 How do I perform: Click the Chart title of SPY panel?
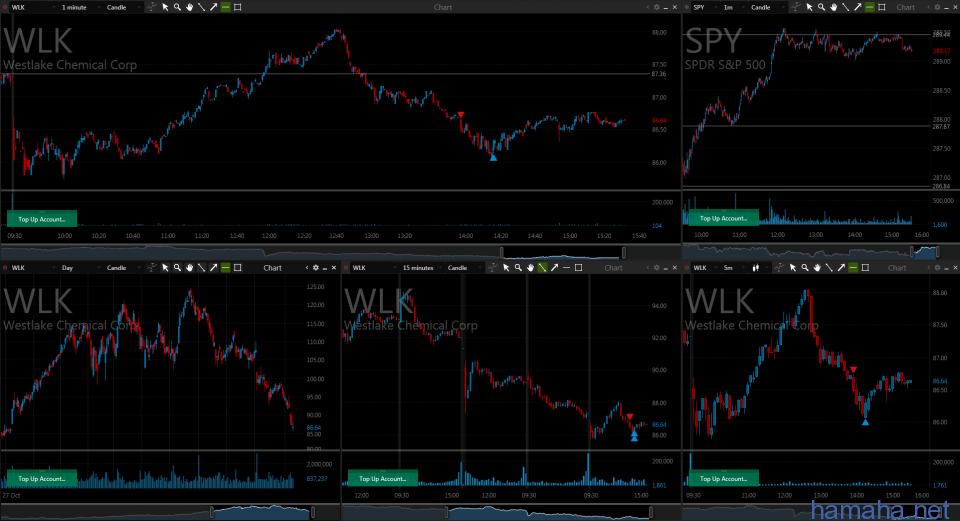(906, 7)
